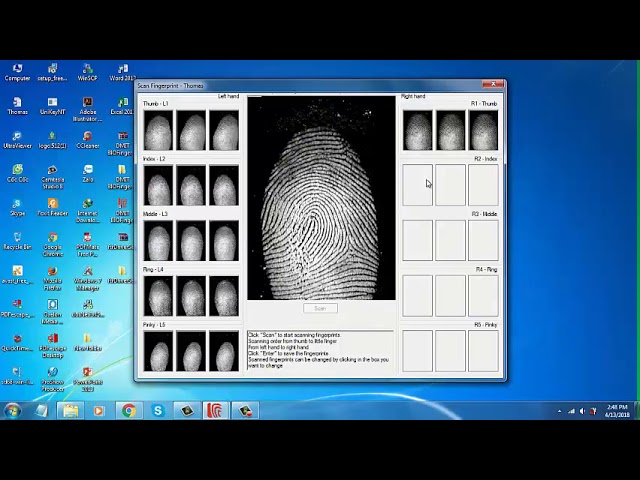Viewport: 640px width, 480px height.
Task: Open CCleaner desktop shortcut
Action: point(87,140)
